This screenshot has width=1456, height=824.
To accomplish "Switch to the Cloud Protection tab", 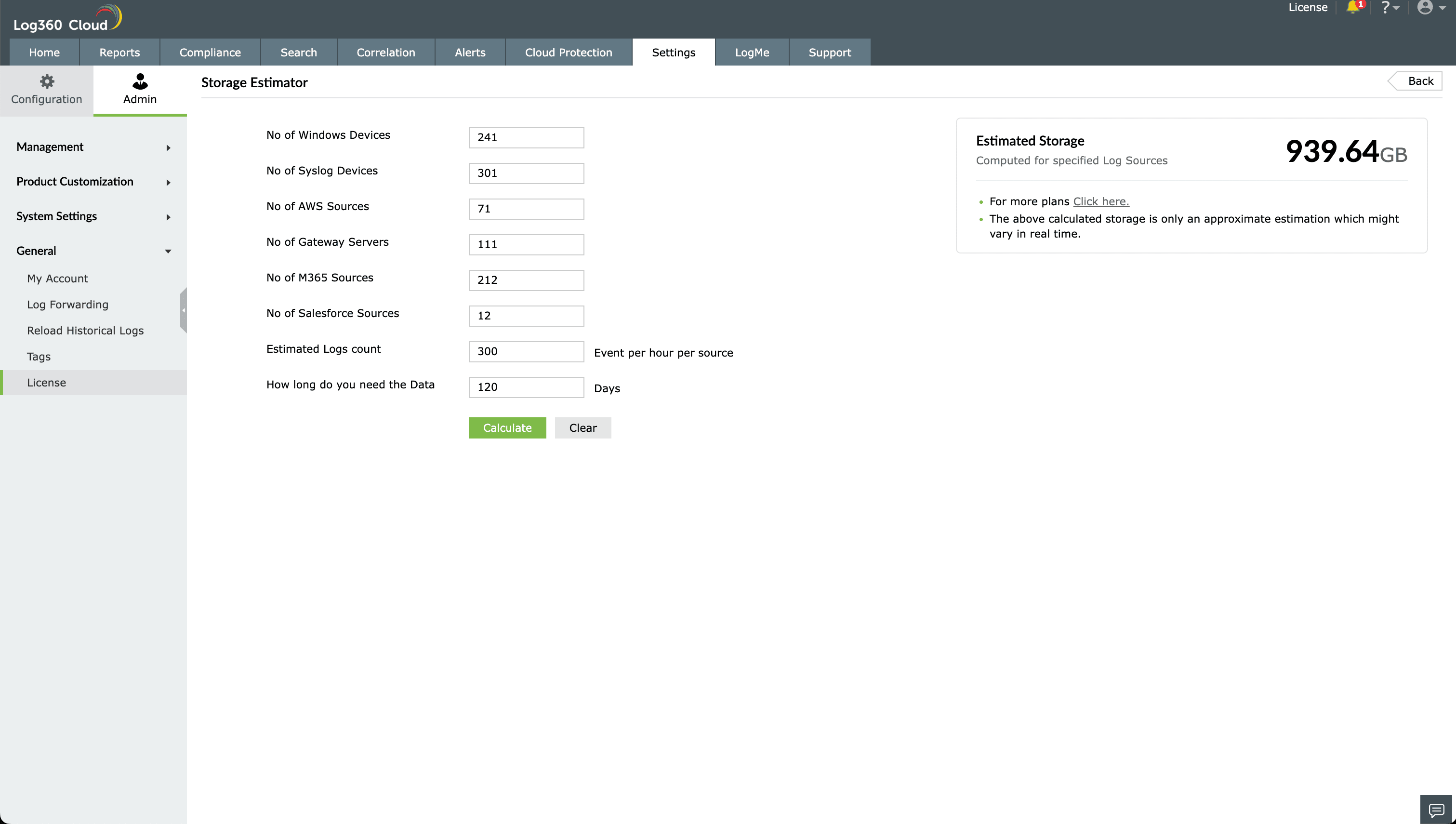I will click(x=568, y=52).
